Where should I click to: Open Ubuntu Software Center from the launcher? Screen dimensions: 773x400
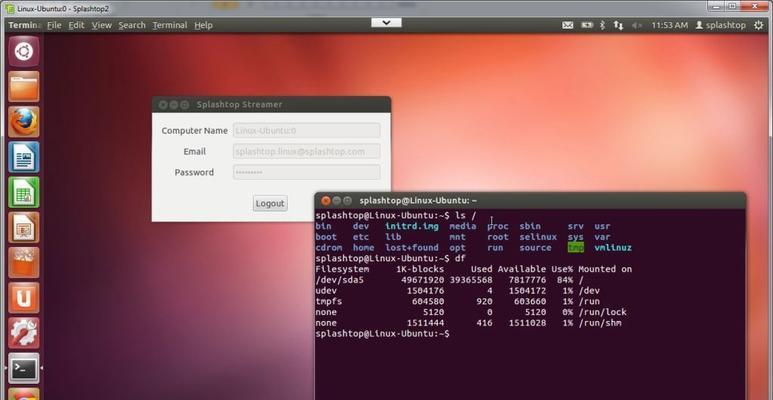tap(24, 262)
